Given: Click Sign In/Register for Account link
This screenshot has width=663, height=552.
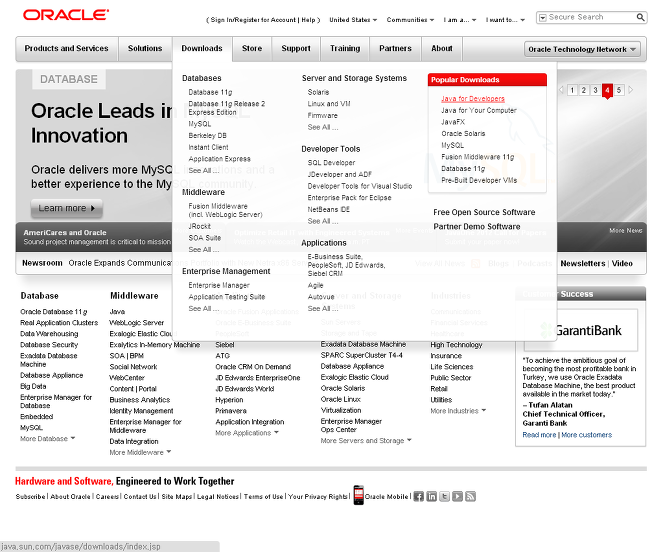Looking at the screenshot, I should click(253, 20).
